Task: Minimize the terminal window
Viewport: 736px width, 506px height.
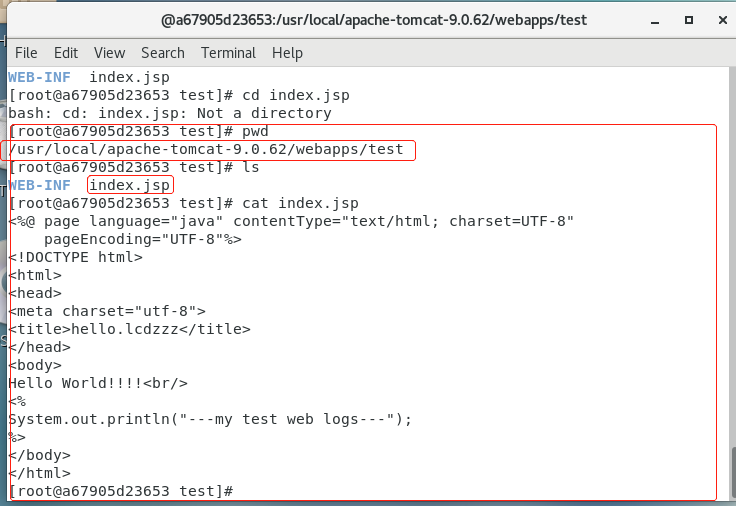Action: [x=655, y=21]
